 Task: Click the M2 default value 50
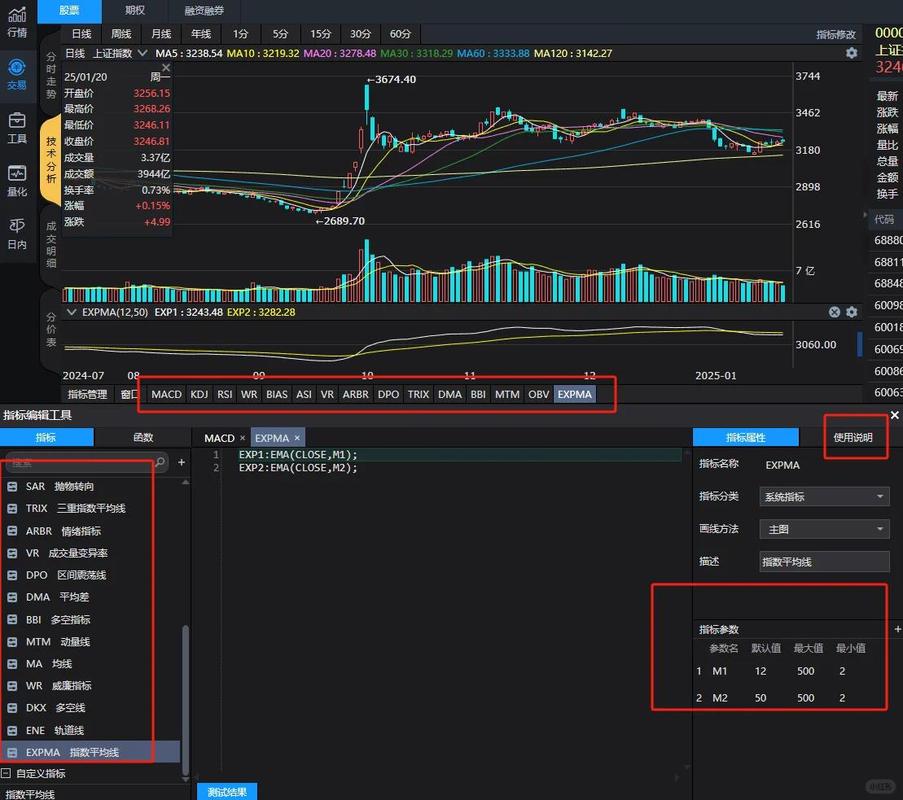pos(760,697)
